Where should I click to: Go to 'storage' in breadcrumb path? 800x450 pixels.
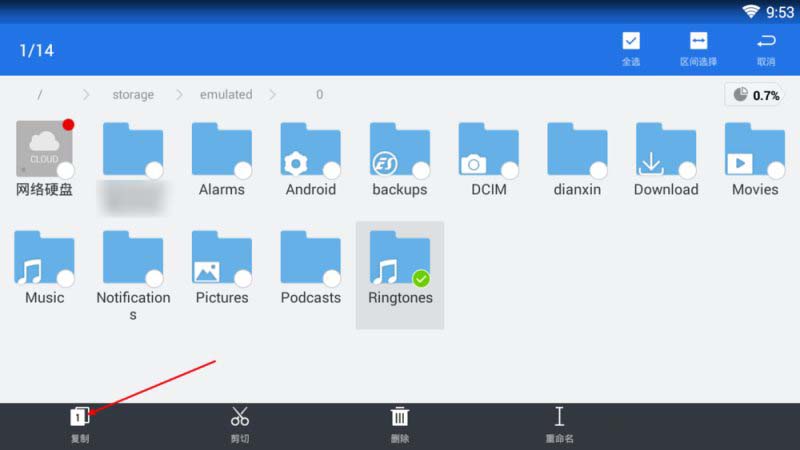[133, 94]
